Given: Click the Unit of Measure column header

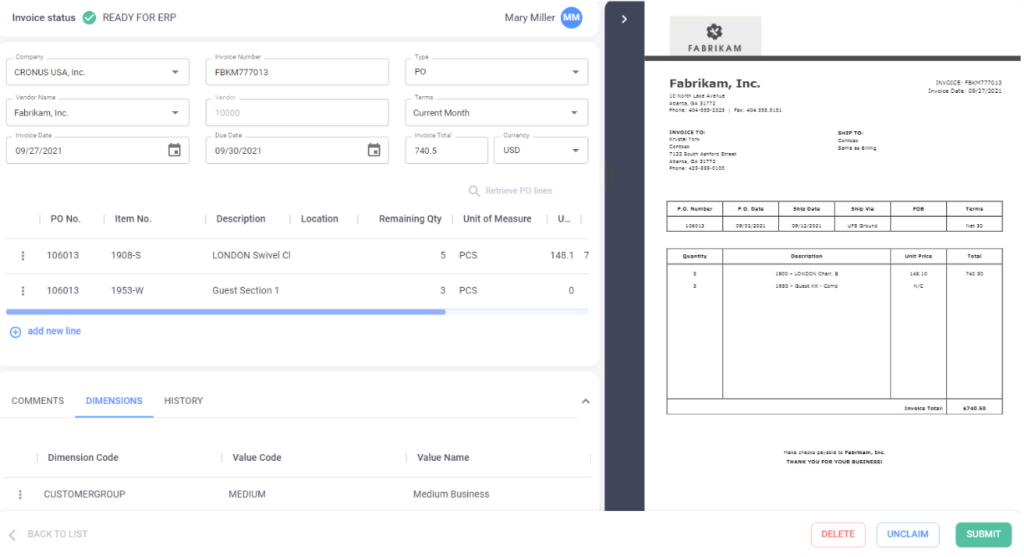Looking at the screenshot, I should tap(497, 219).
